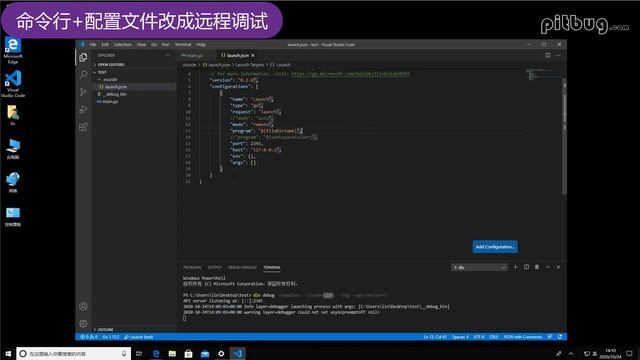Open the Edit menu
This screenshot has height=360, width=640.
[x=105, y=44]
